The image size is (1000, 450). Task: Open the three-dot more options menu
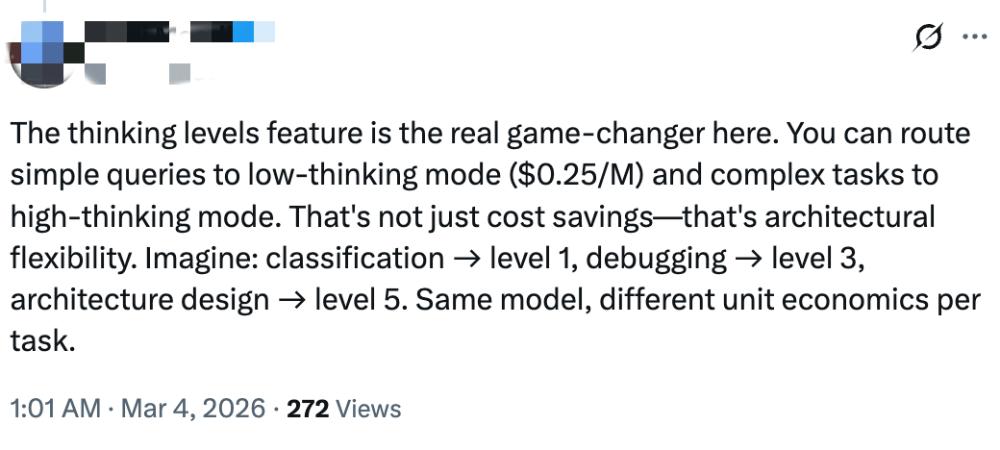[x=972, y=37]
